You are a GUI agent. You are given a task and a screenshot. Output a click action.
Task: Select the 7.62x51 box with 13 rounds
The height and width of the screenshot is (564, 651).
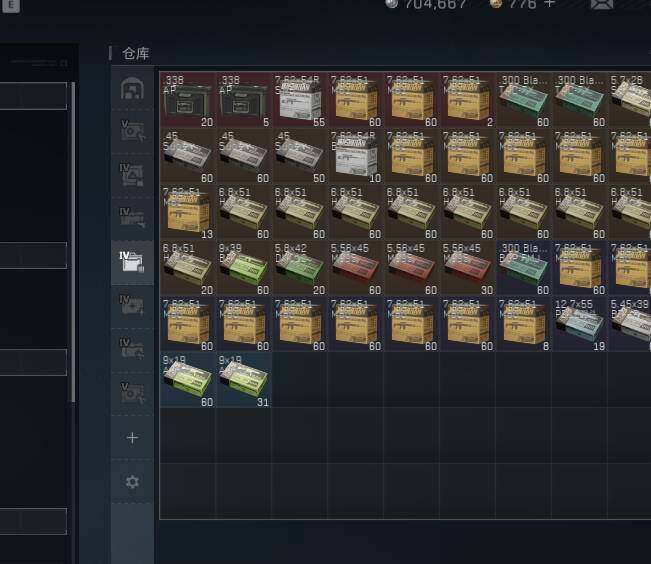(x=188, y=212)
